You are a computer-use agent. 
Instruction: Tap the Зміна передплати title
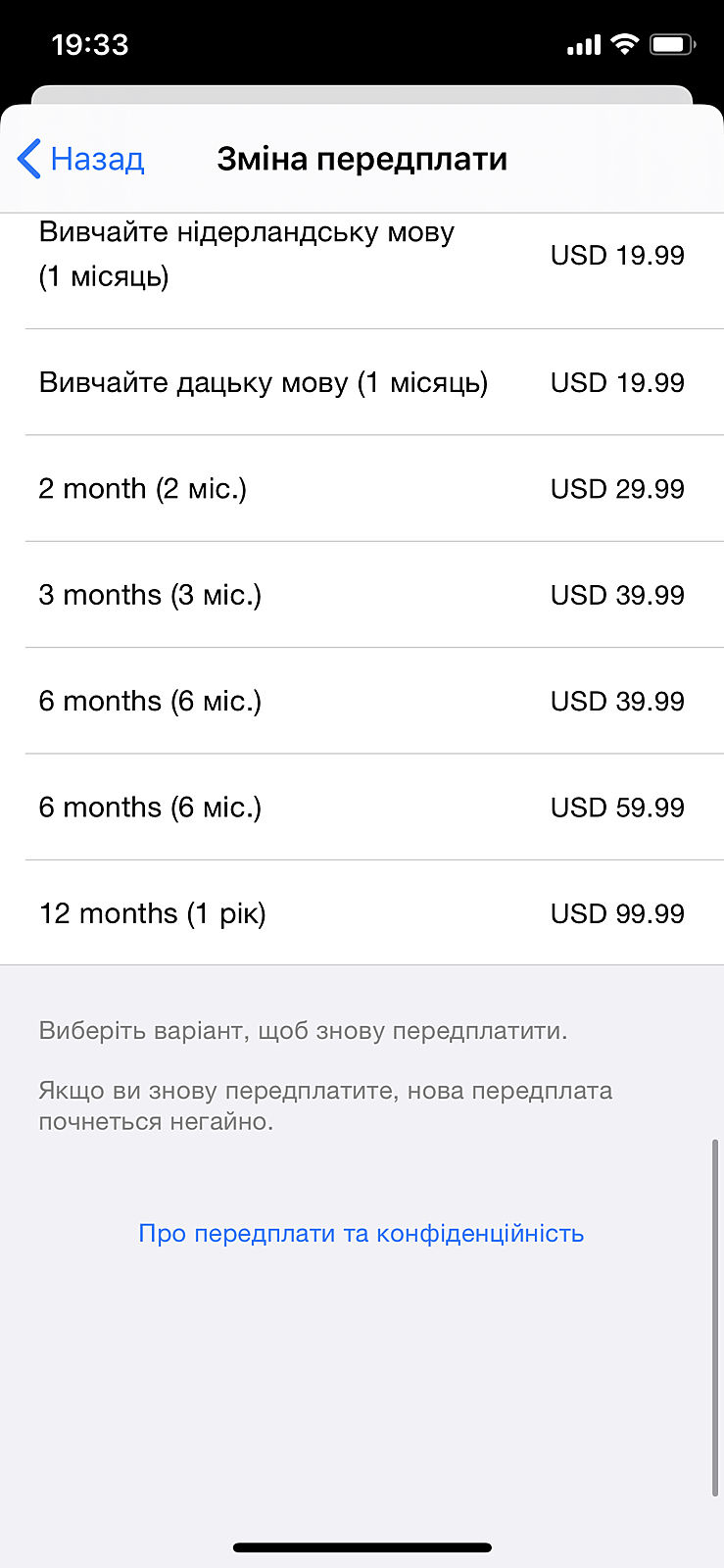coord(362,159)
